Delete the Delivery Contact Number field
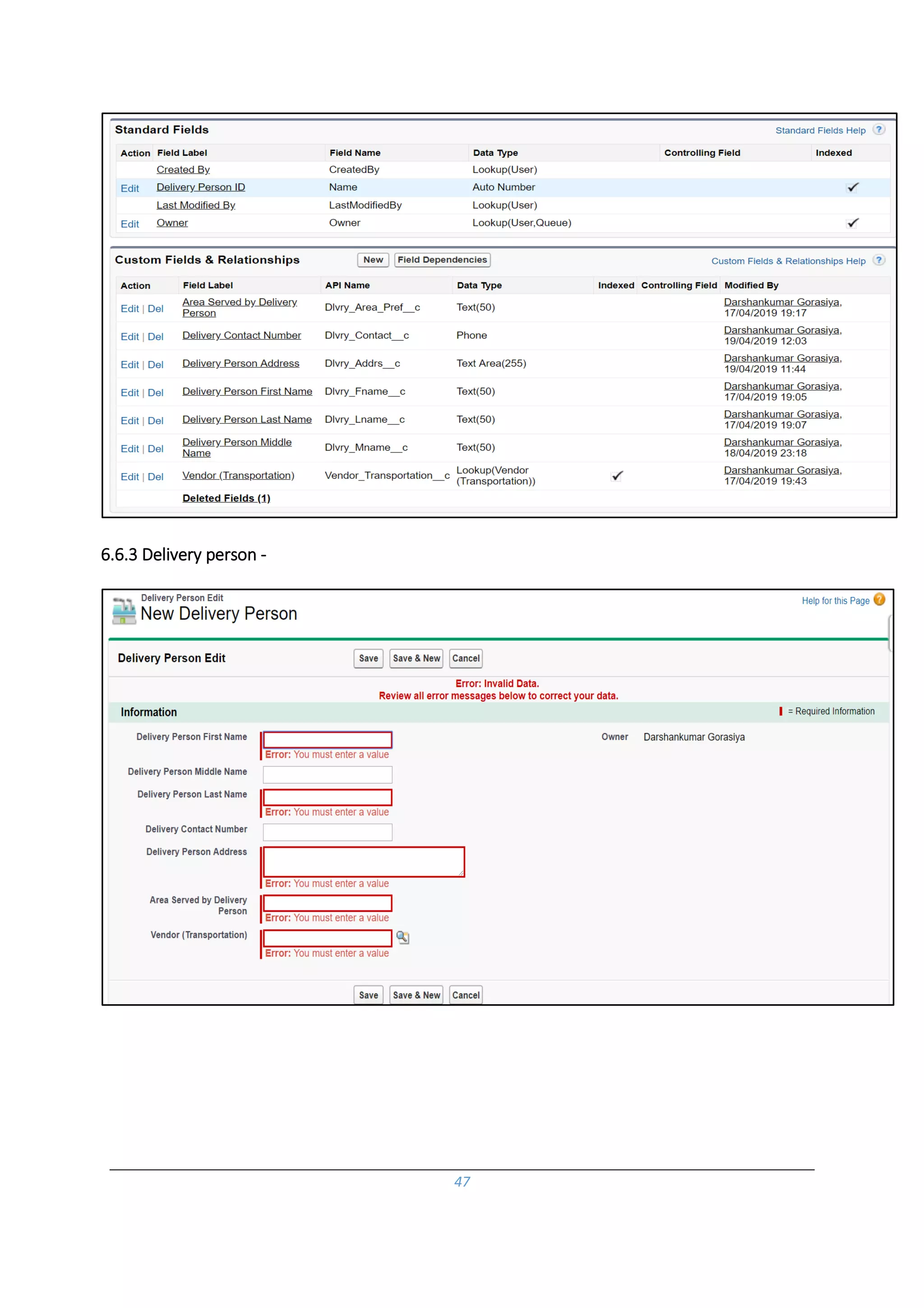The image size is (924, 1308). 155,337
